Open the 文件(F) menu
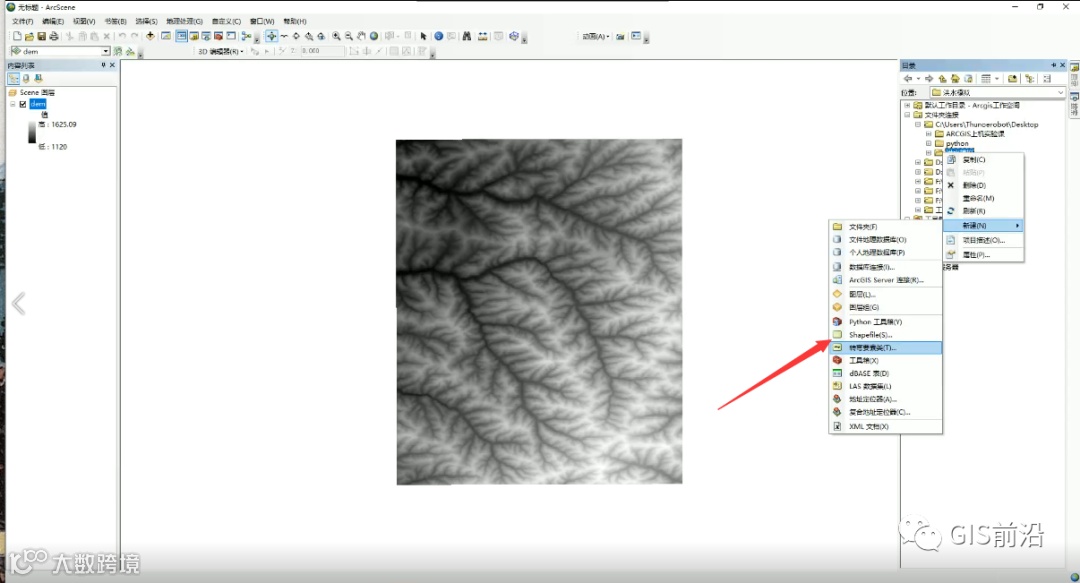The width and height of the screenshot is (1080, 583). [x=22, y=21]
